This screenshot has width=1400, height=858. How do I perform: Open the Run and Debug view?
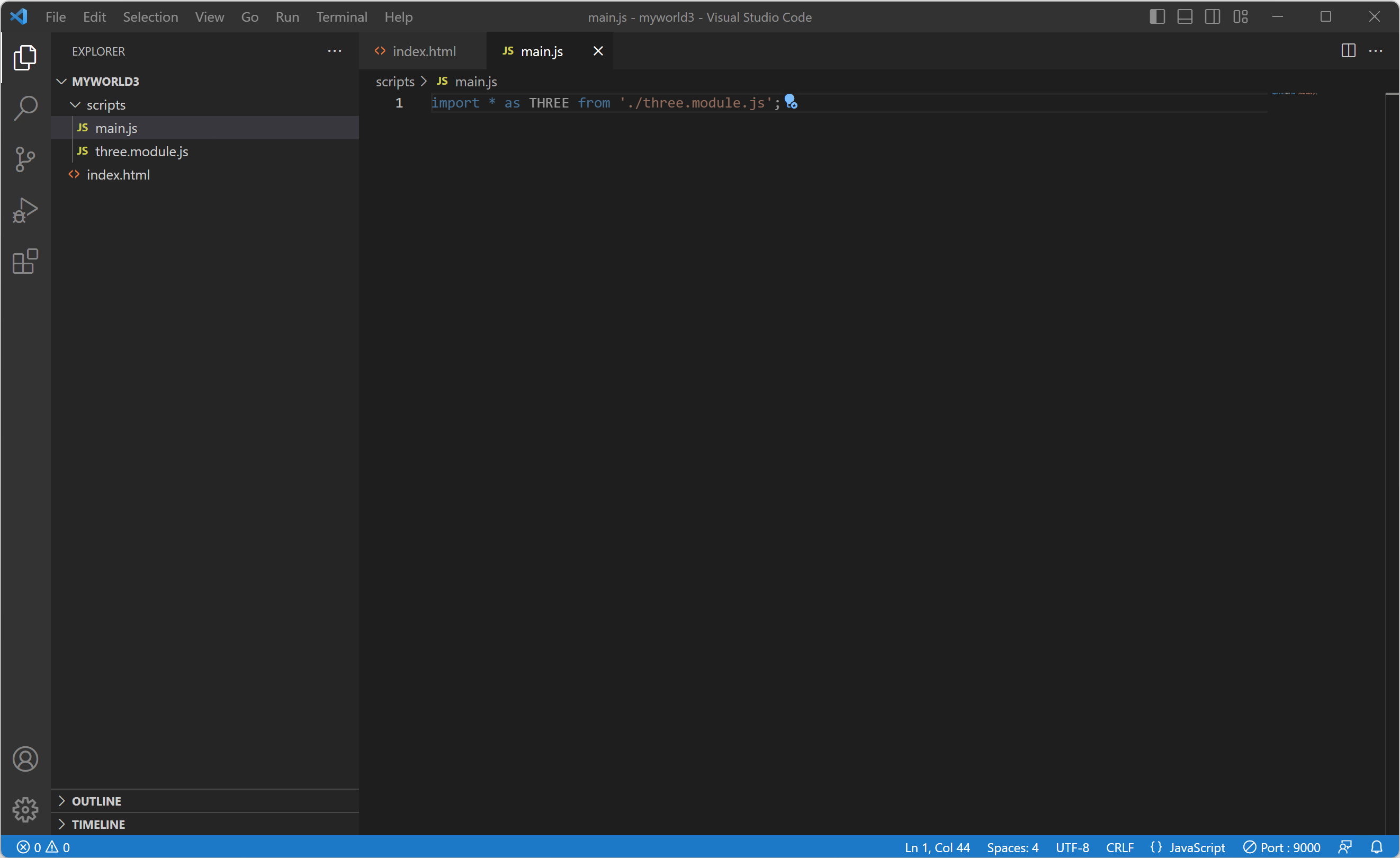pos(25,210)
